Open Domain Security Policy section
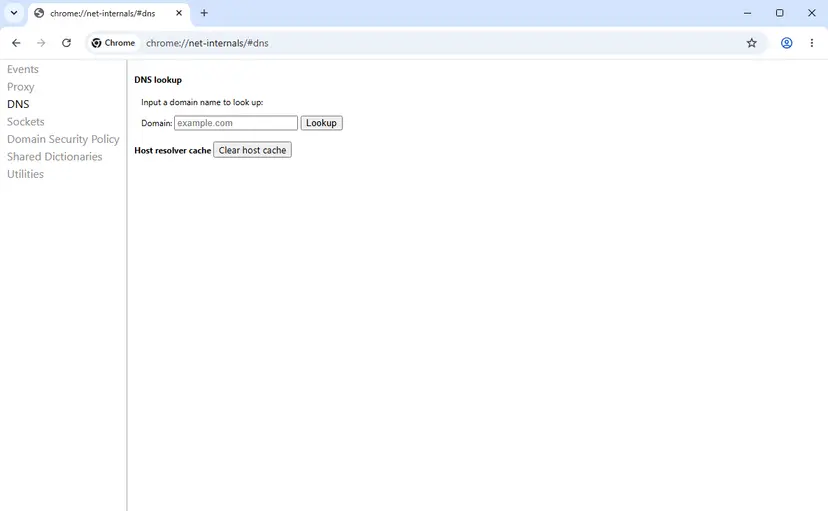This screenshot has width=828, height=511. (63, 139)
